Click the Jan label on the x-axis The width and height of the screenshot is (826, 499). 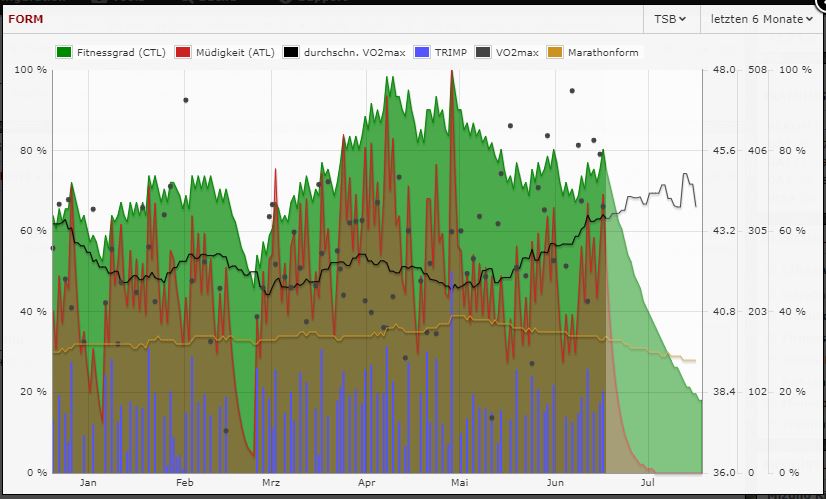[x=88, y=484]
